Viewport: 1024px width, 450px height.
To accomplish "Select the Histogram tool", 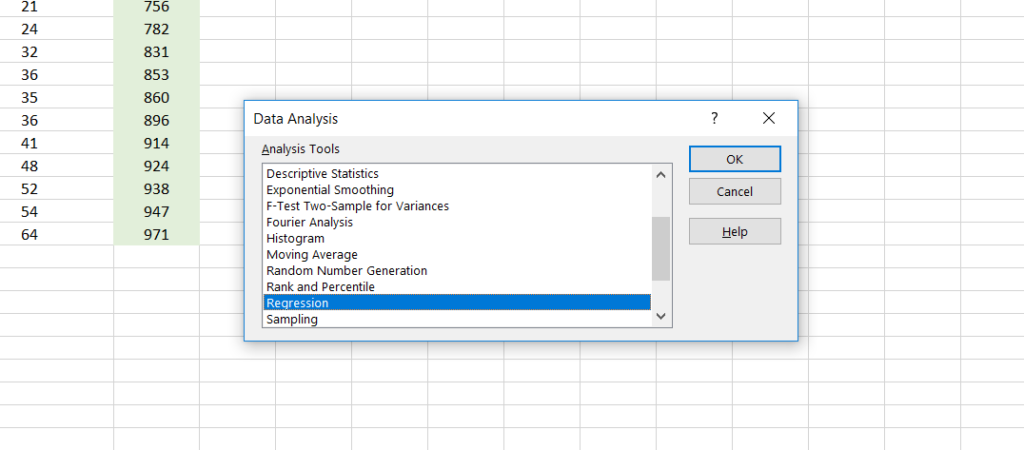I will pyautogui.click(x=295, y=239).
